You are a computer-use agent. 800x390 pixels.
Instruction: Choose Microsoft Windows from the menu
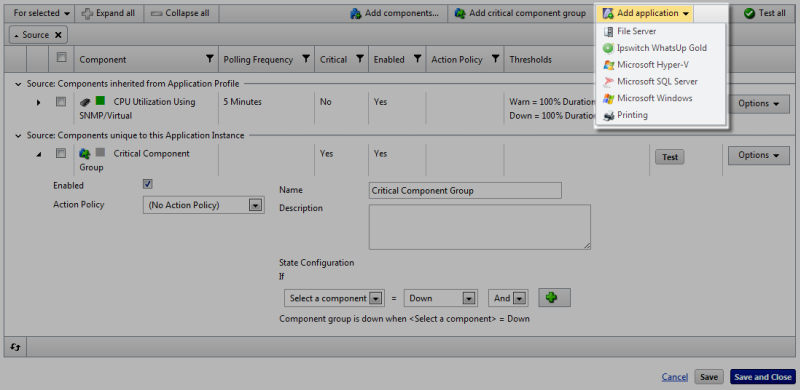[x=661, y=98]
